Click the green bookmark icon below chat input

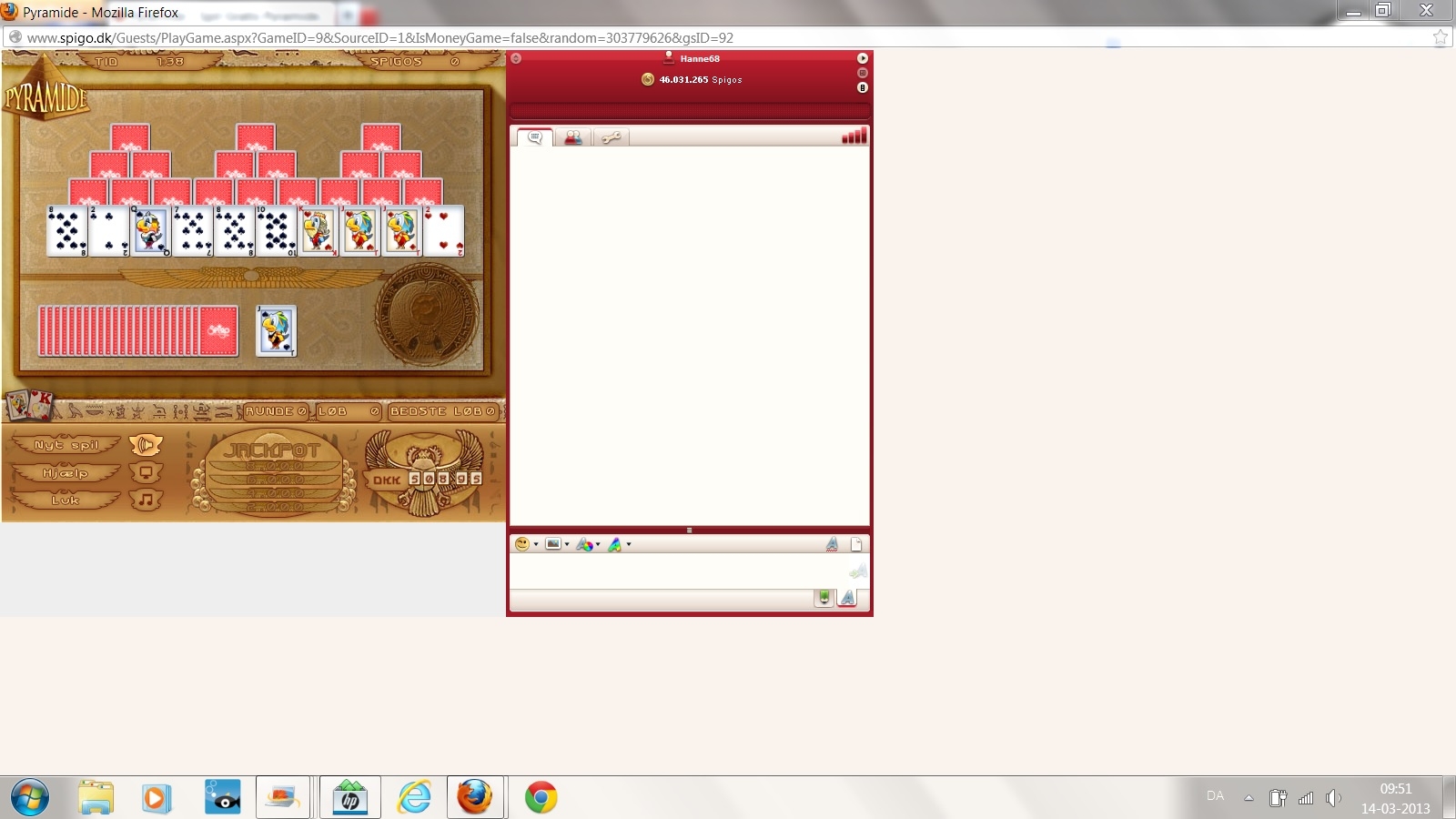point(824,597)
